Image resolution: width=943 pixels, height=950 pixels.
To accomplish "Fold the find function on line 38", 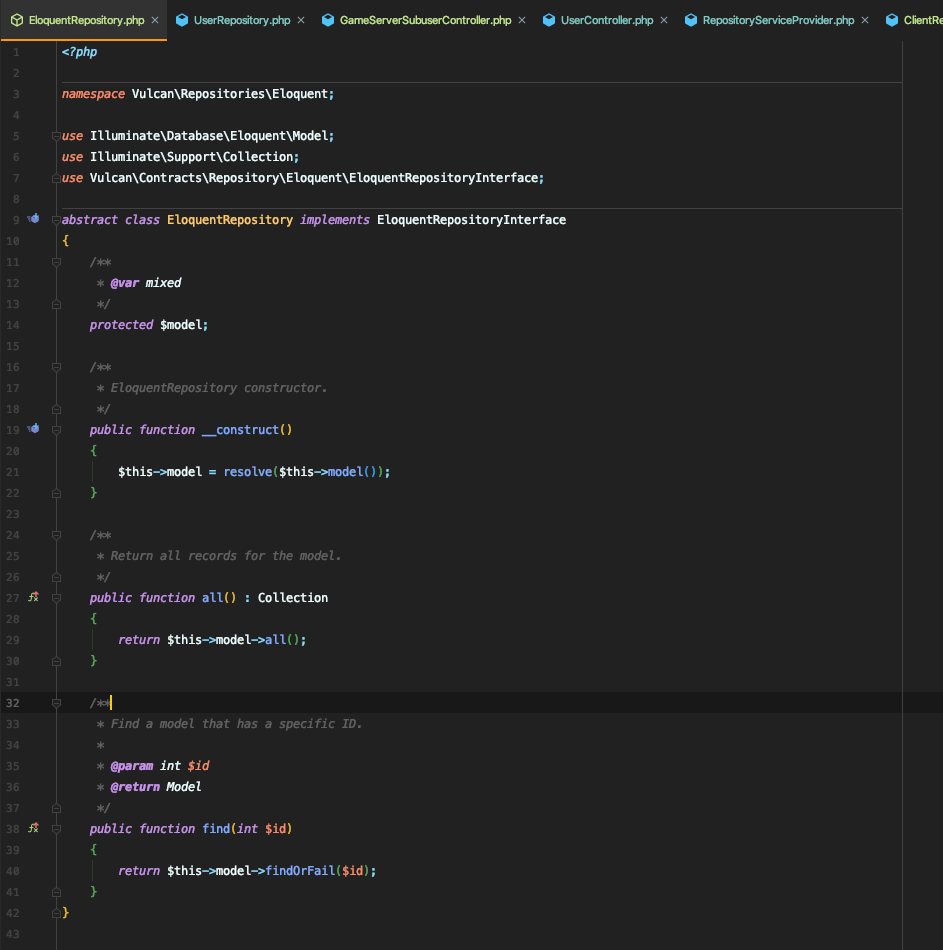I will tap(57, 829).
